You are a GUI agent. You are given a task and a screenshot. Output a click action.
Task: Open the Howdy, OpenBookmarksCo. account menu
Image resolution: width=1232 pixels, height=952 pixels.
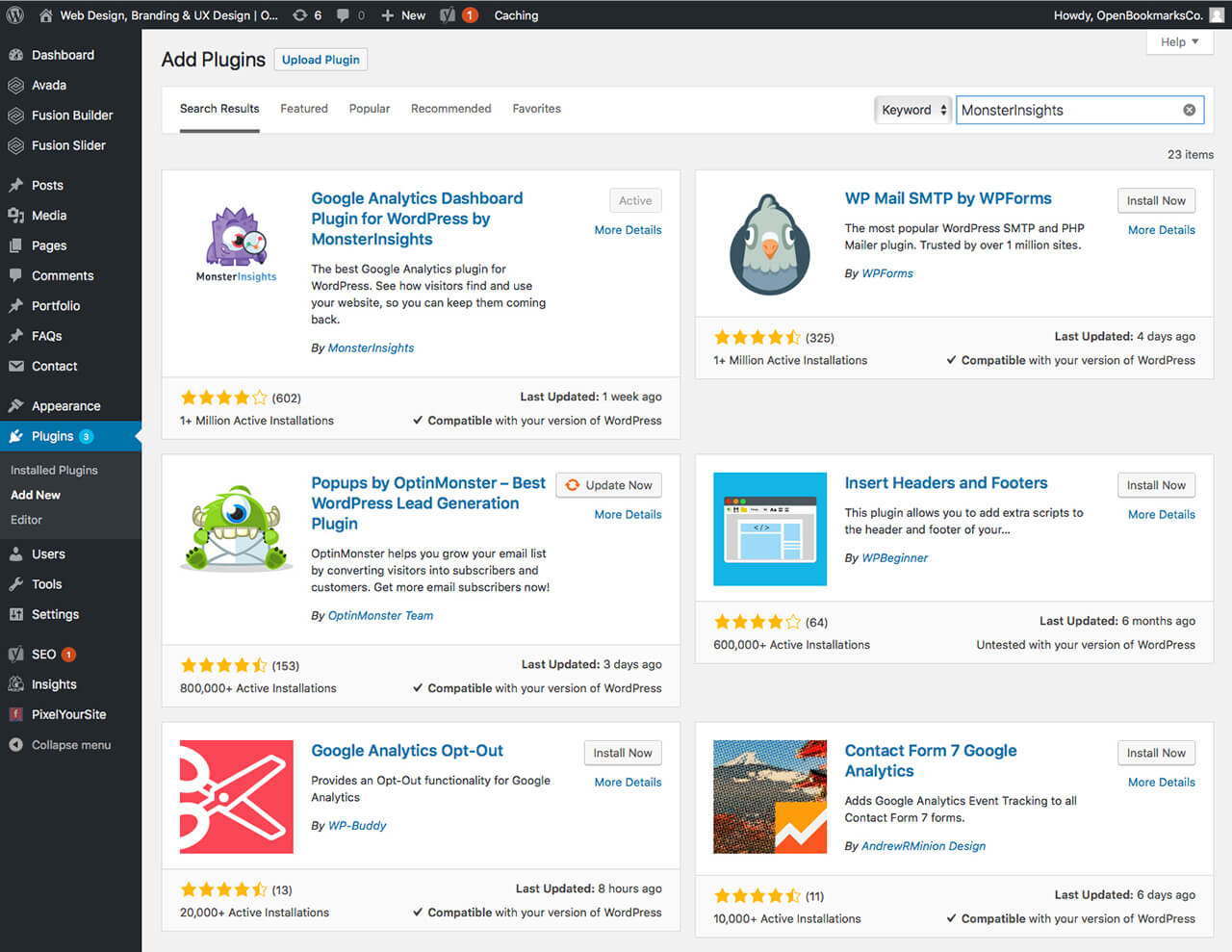(1139, 15)
